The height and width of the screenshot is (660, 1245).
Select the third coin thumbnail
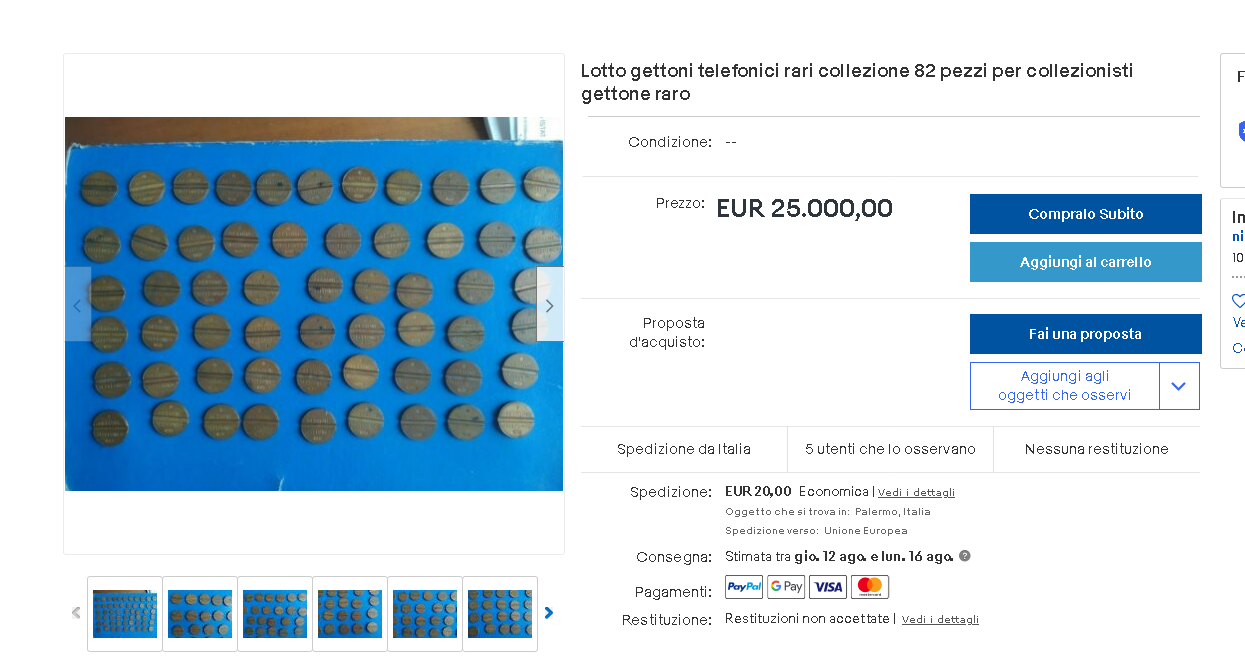click(x=275, y=614)
